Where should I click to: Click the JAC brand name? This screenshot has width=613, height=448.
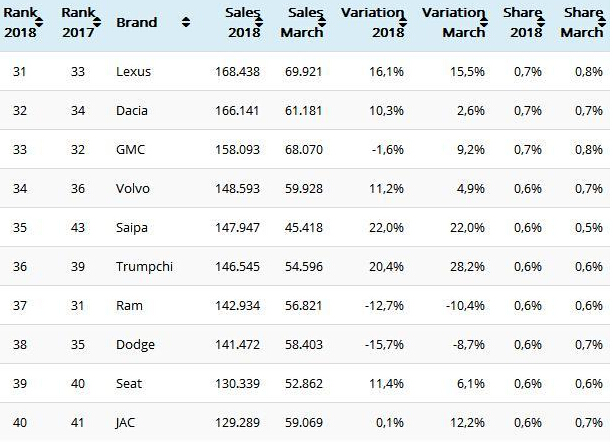point(128,424)
